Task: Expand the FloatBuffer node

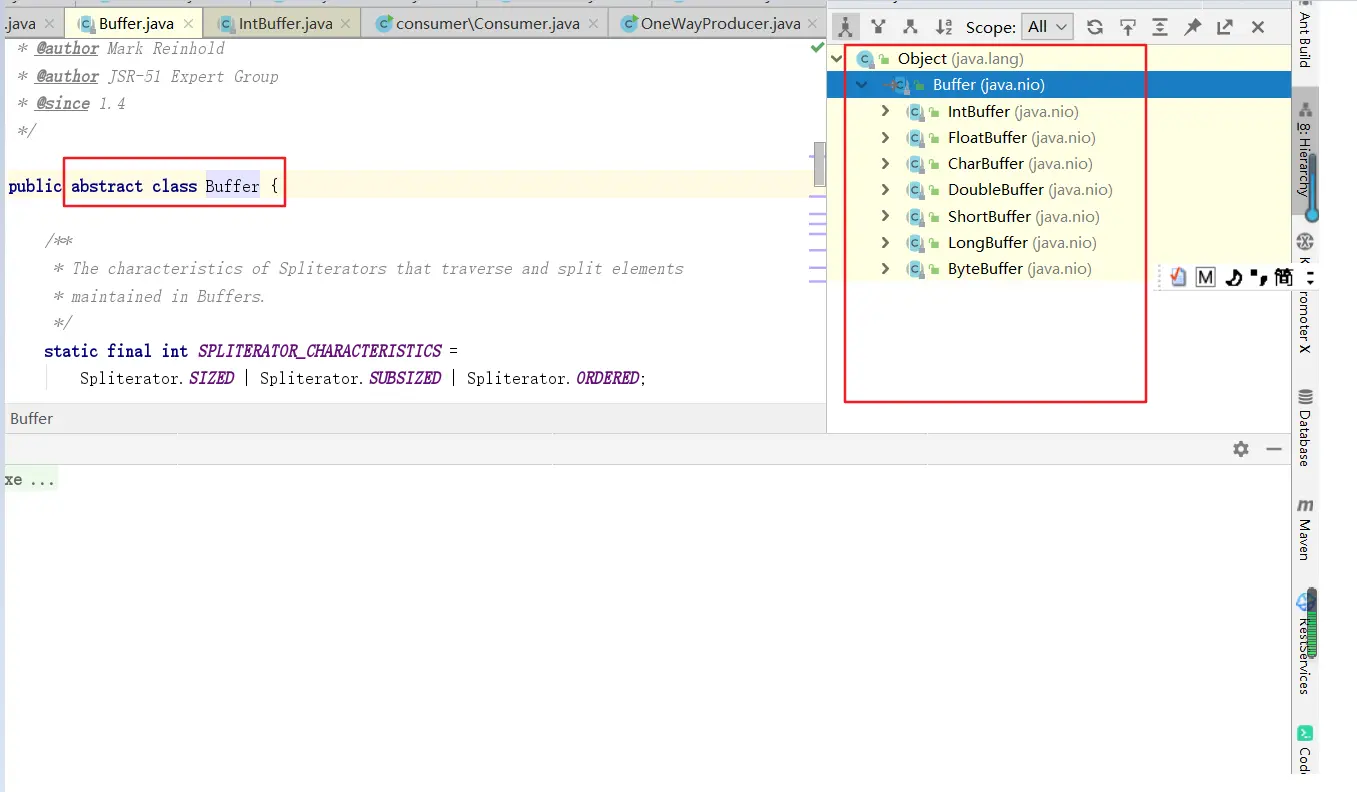Action: [x=885, y=137]
